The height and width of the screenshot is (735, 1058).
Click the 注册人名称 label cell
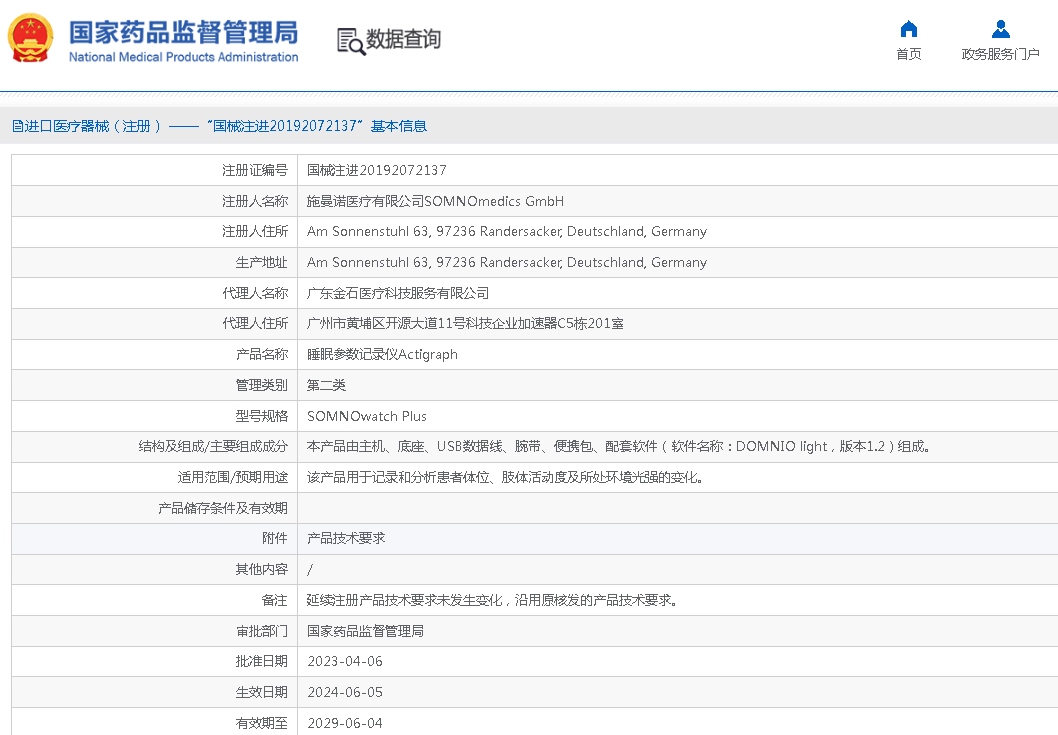155,201
